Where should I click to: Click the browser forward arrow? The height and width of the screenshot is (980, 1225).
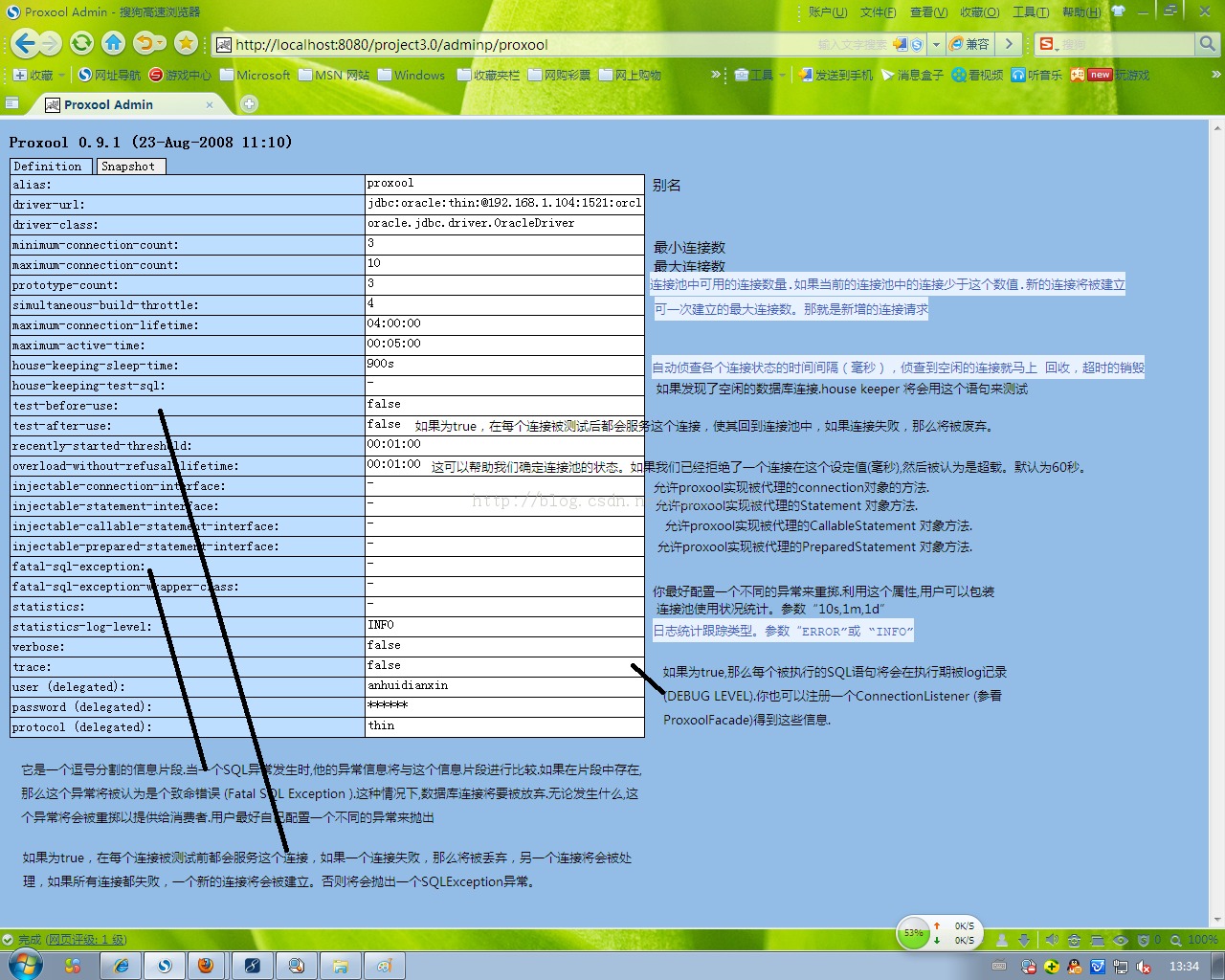pyautogui.click(x=50, y=43)
